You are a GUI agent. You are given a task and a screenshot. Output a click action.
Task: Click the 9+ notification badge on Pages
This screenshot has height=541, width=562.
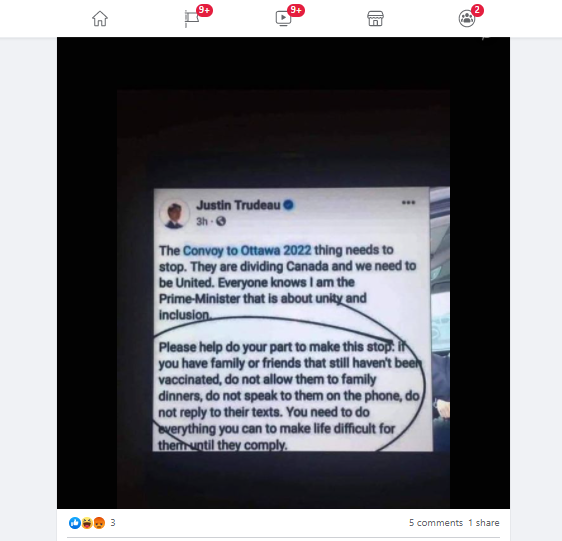pyautogui.click(x=204, y=10)
